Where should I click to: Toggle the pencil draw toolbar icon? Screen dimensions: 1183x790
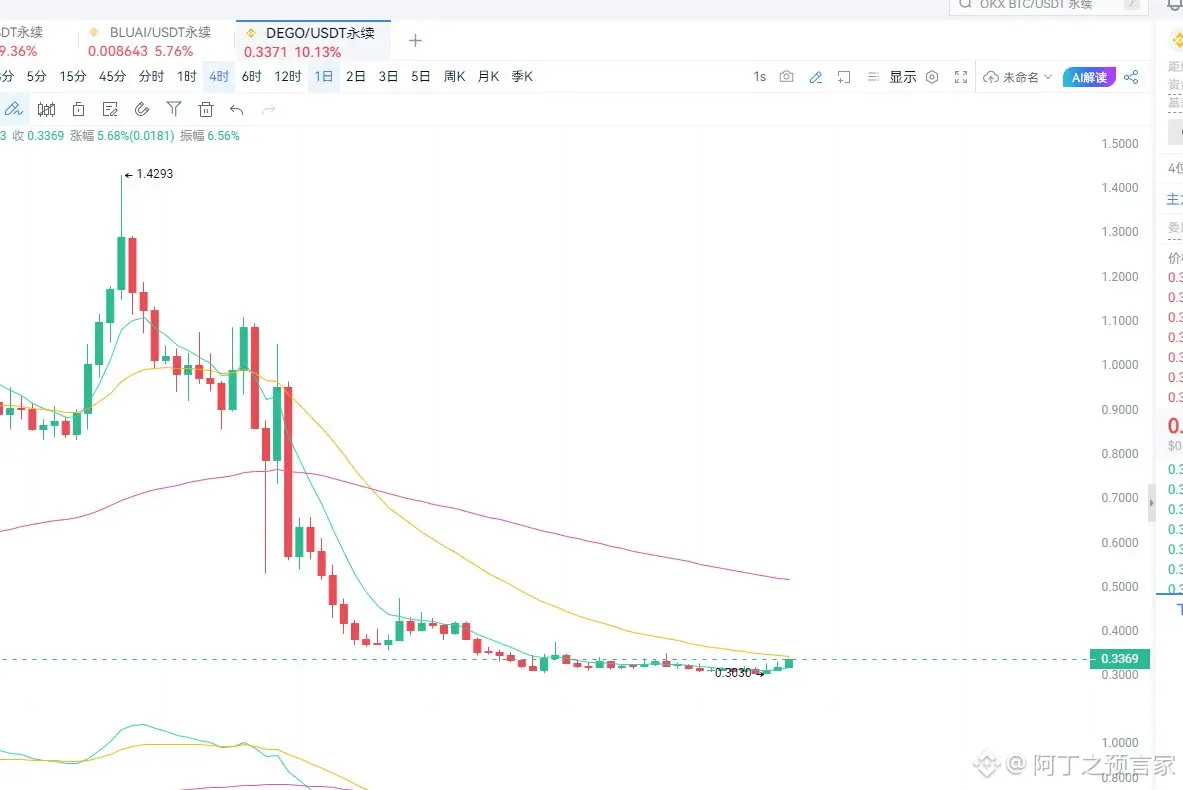[x=816, y=77]
